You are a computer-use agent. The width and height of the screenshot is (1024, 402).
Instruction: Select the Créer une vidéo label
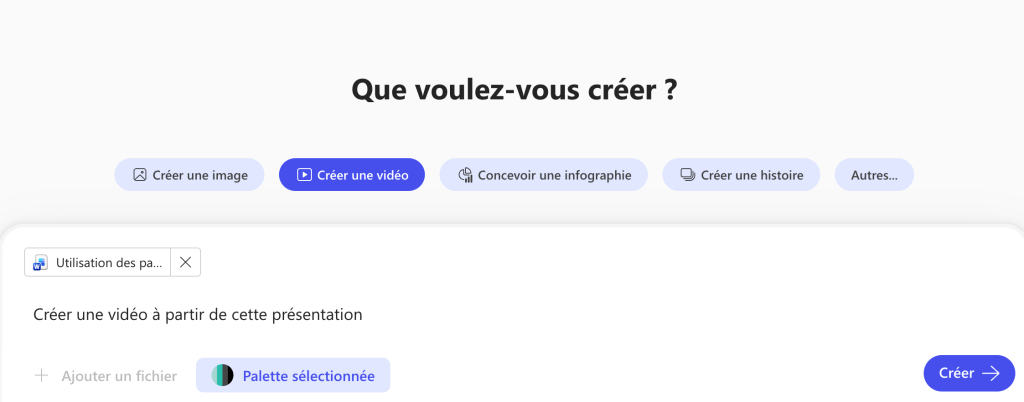362,175
